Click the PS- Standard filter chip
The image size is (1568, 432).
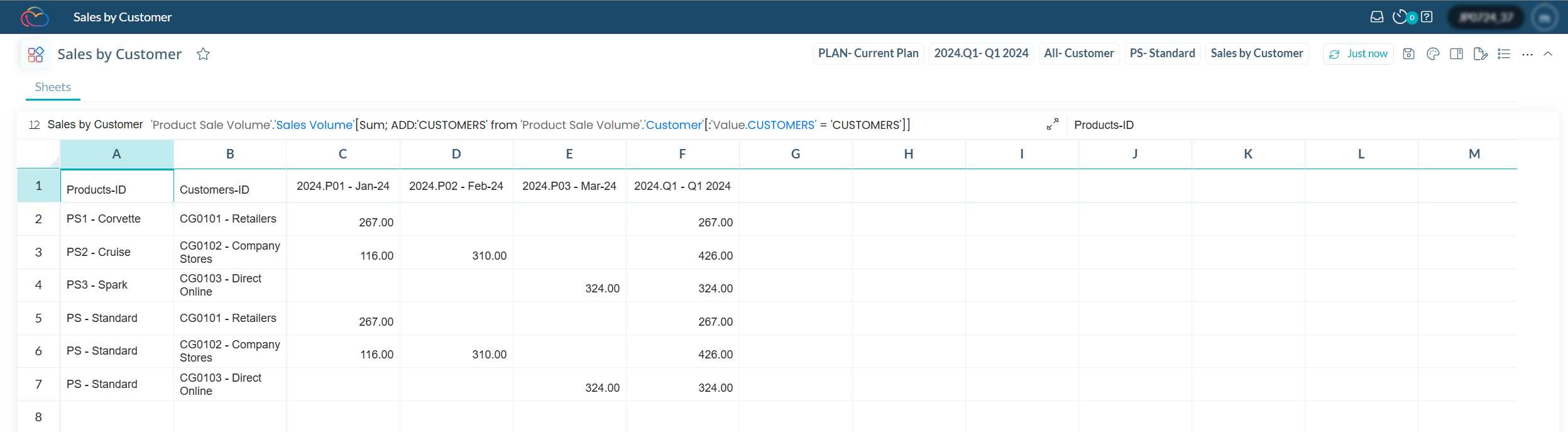pyautogui.click(x=1162, y=53)
